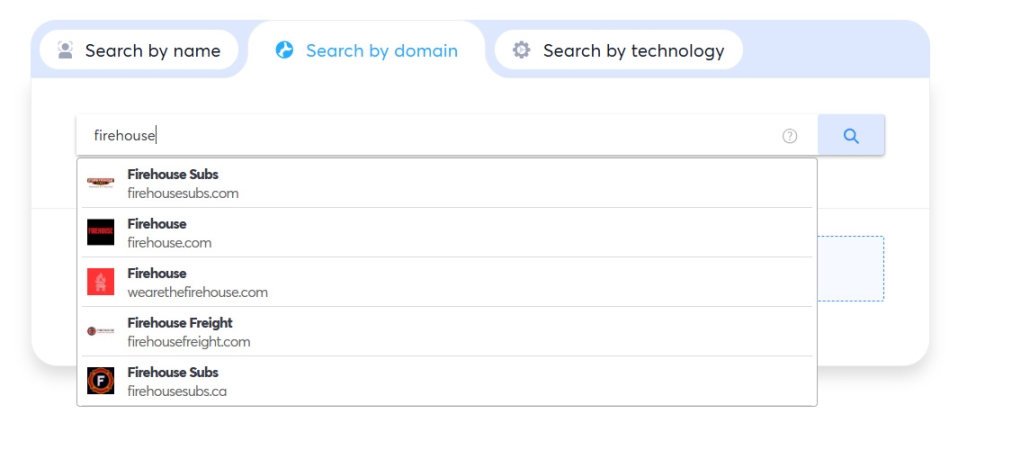
Task: Click the dashed-outline box behind the dropdown
Action: coord(851,269)
